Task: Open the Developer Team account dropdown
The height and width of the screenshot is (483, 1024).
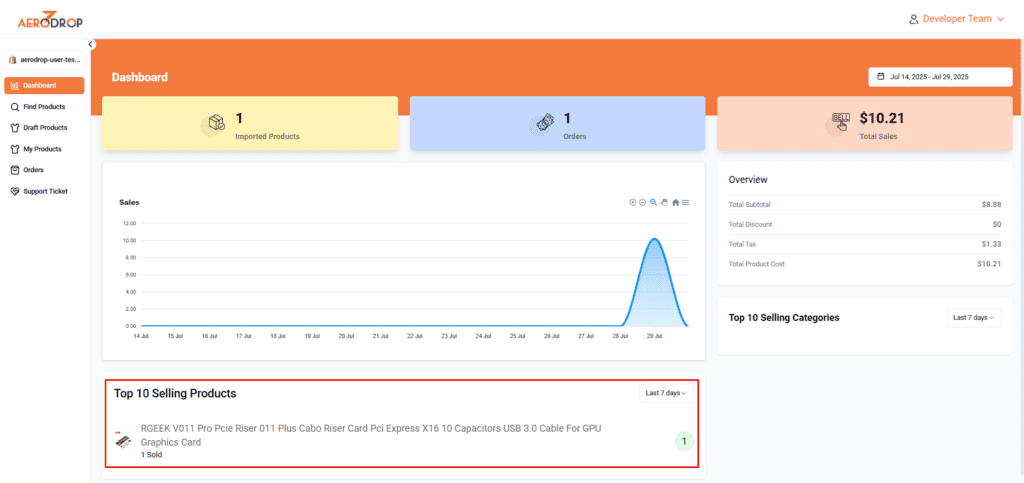Action: pos(955,18)
